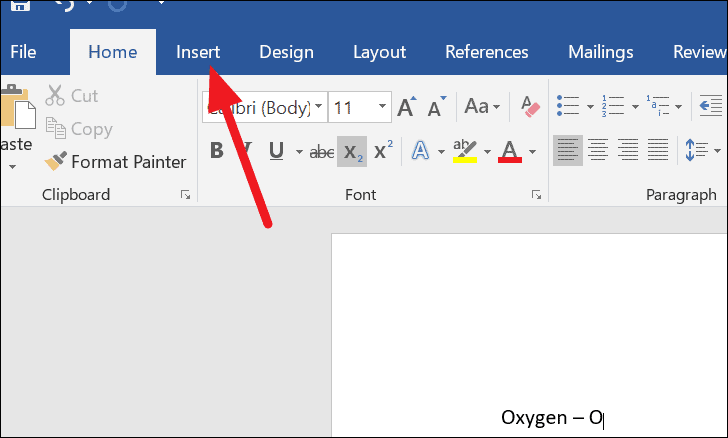Image resolution: width=728 pixels, height=438 pixels.
Task: Open bullet library dropdown arrow
Action: (590, 107)
